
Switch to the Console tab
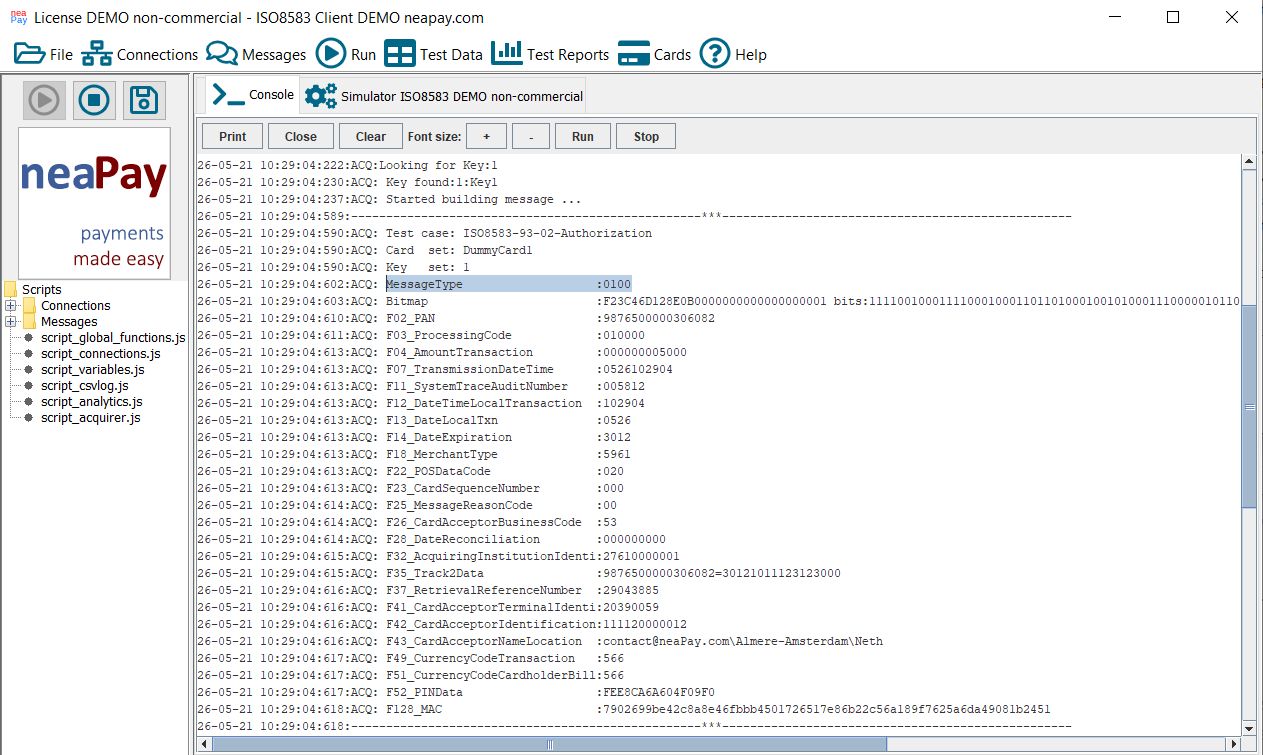[253, 95]
